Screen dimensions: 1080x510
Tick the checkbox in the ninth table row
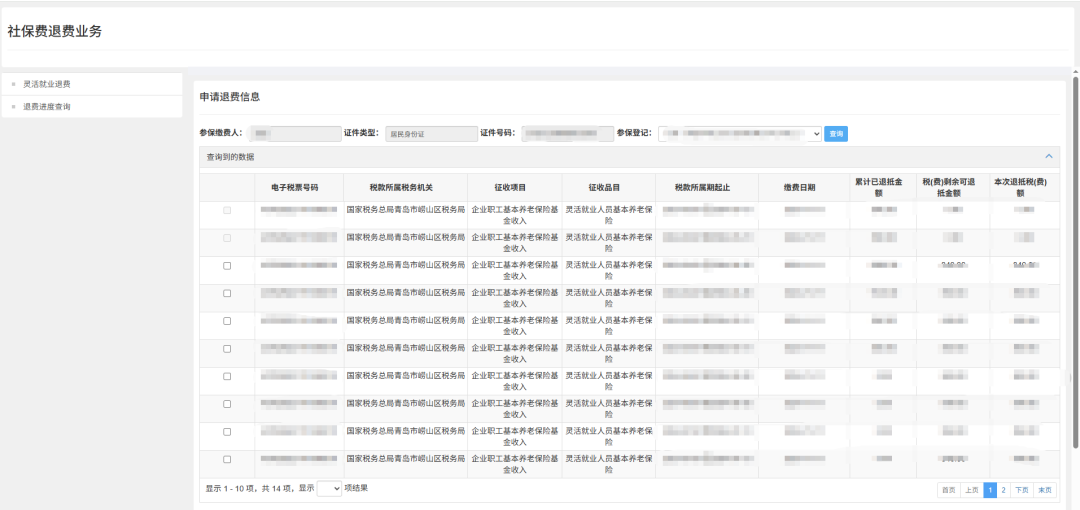(x=227, y=431)
